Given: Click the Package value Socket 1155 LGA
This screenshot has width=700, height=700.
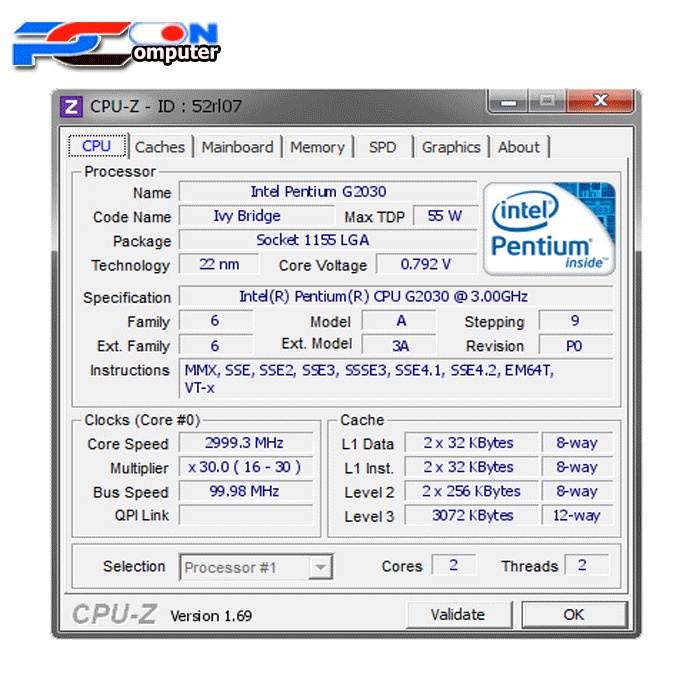Looking at the screenshot, I should [328, 240].
